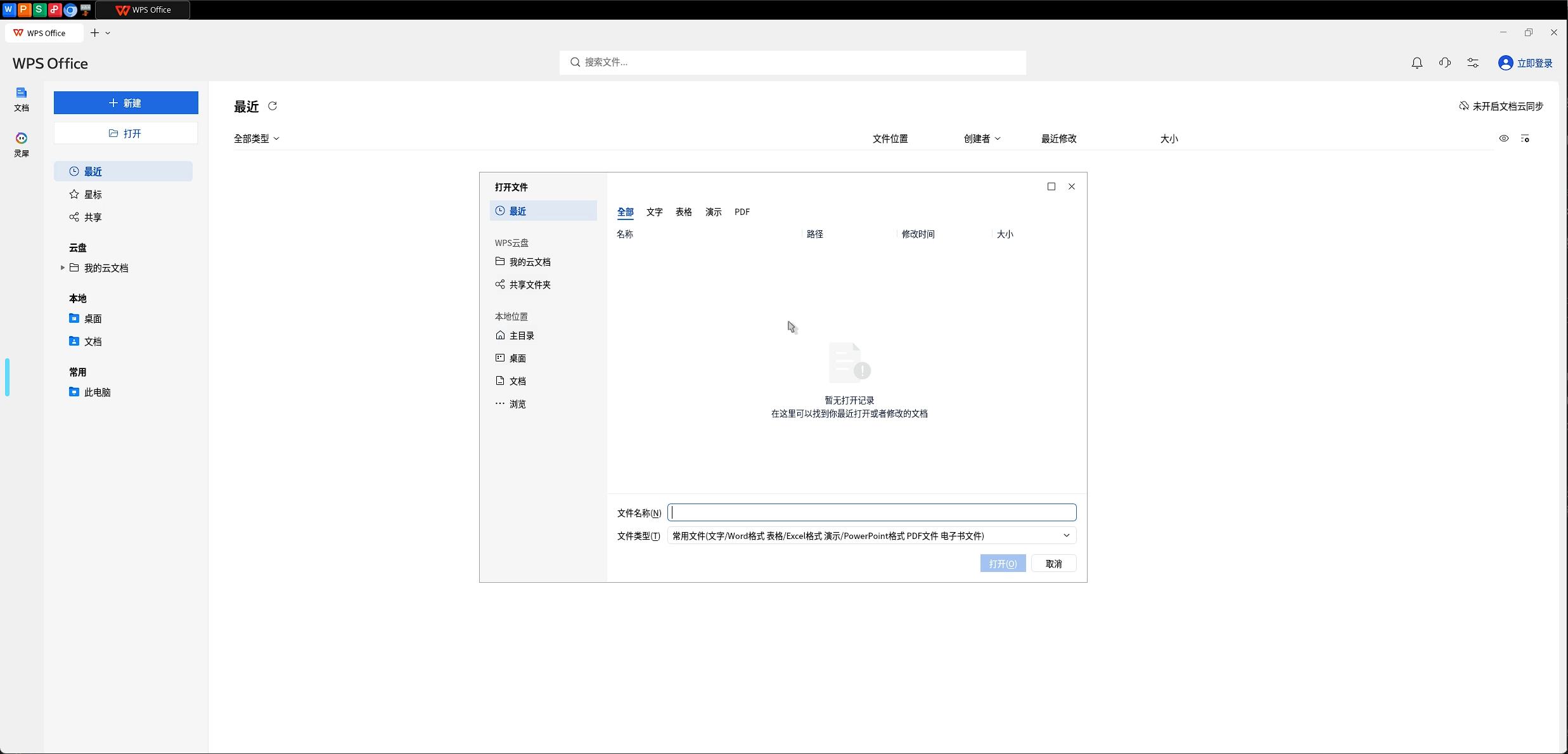Open the 创建者 filter dropdown

click(x=982, y=138)
